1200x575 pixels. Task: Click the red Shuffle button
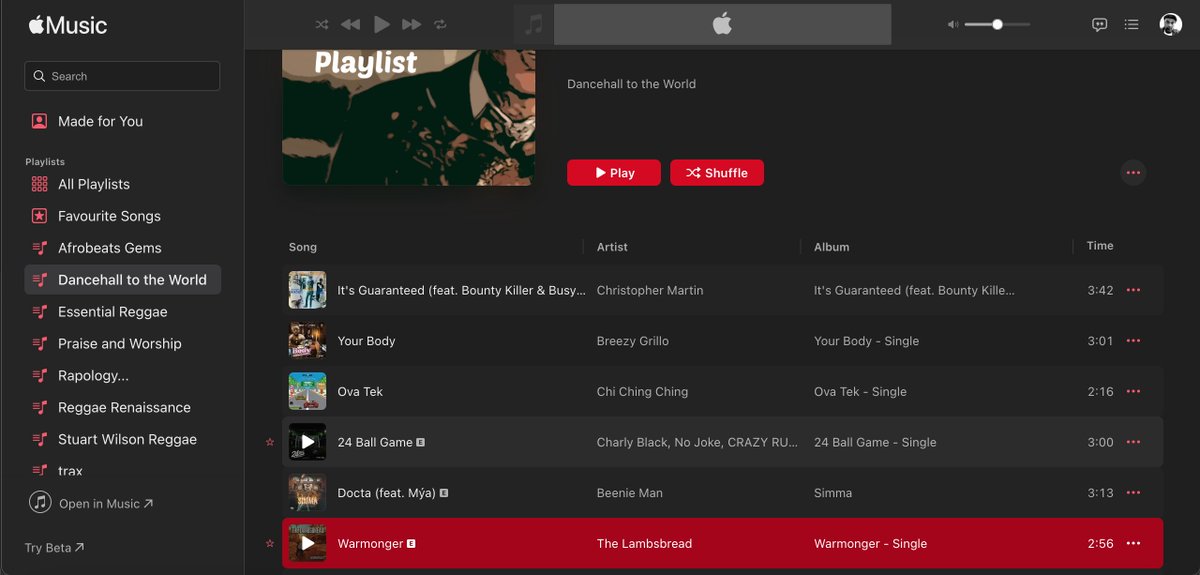click(717, 173)
